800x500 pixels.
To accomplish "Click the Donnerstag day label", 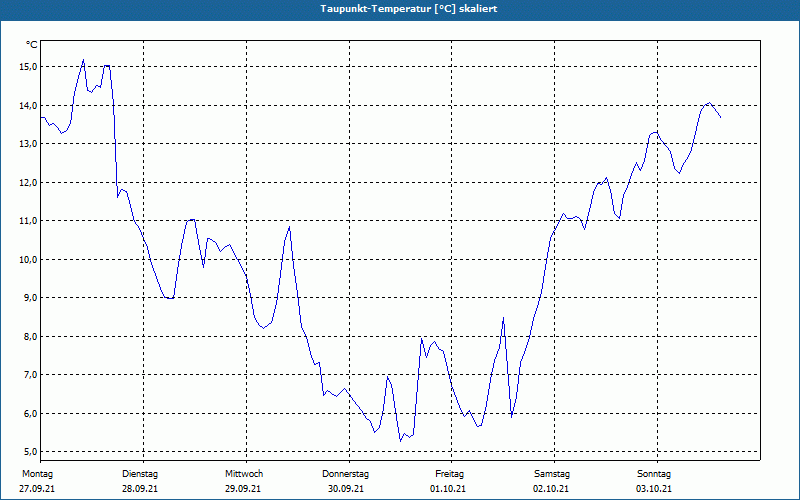I will 345,474.
